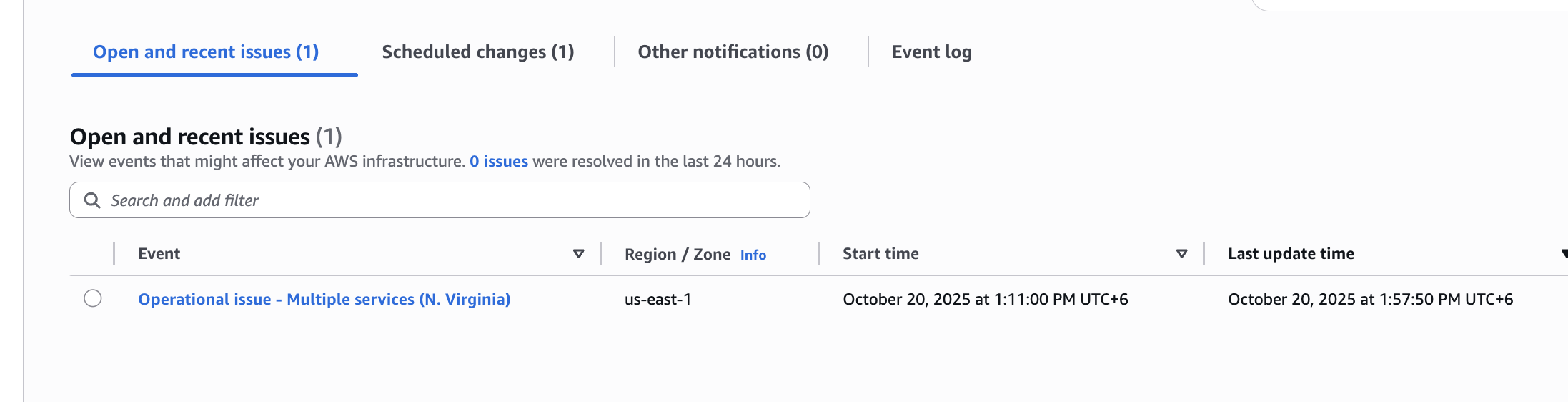This screenshot has height=402, width=1568.
Task: Click the magnifier icon in the search box
Action: click(92, 200)
